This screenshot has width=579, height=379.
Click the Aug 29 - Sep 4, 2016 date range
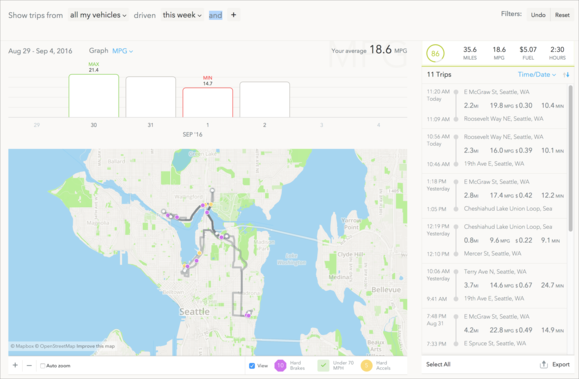(x=40, y=51)
